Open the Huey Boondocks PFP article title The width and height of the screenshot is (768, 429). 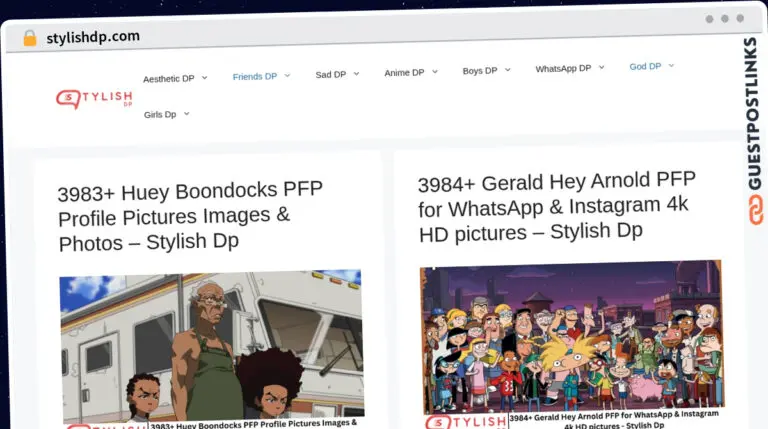click(190, 215)
